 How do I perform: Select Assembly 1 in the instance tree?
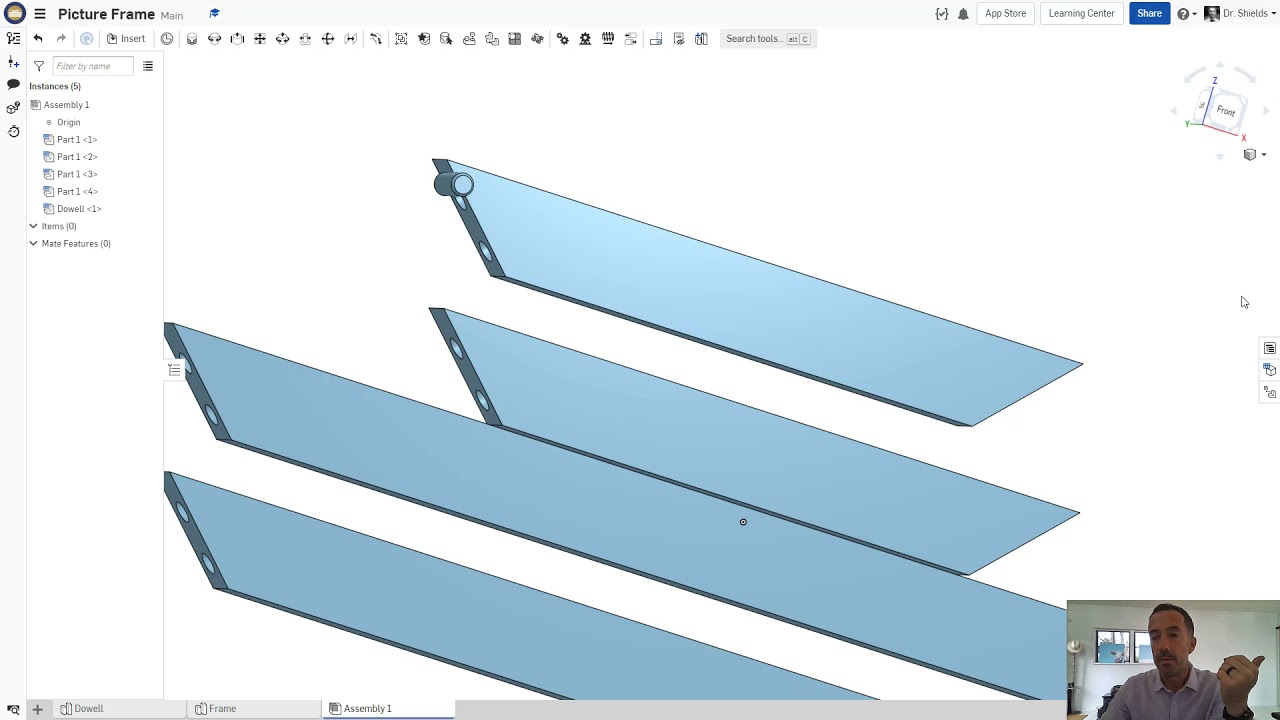[x=66, y=105]
